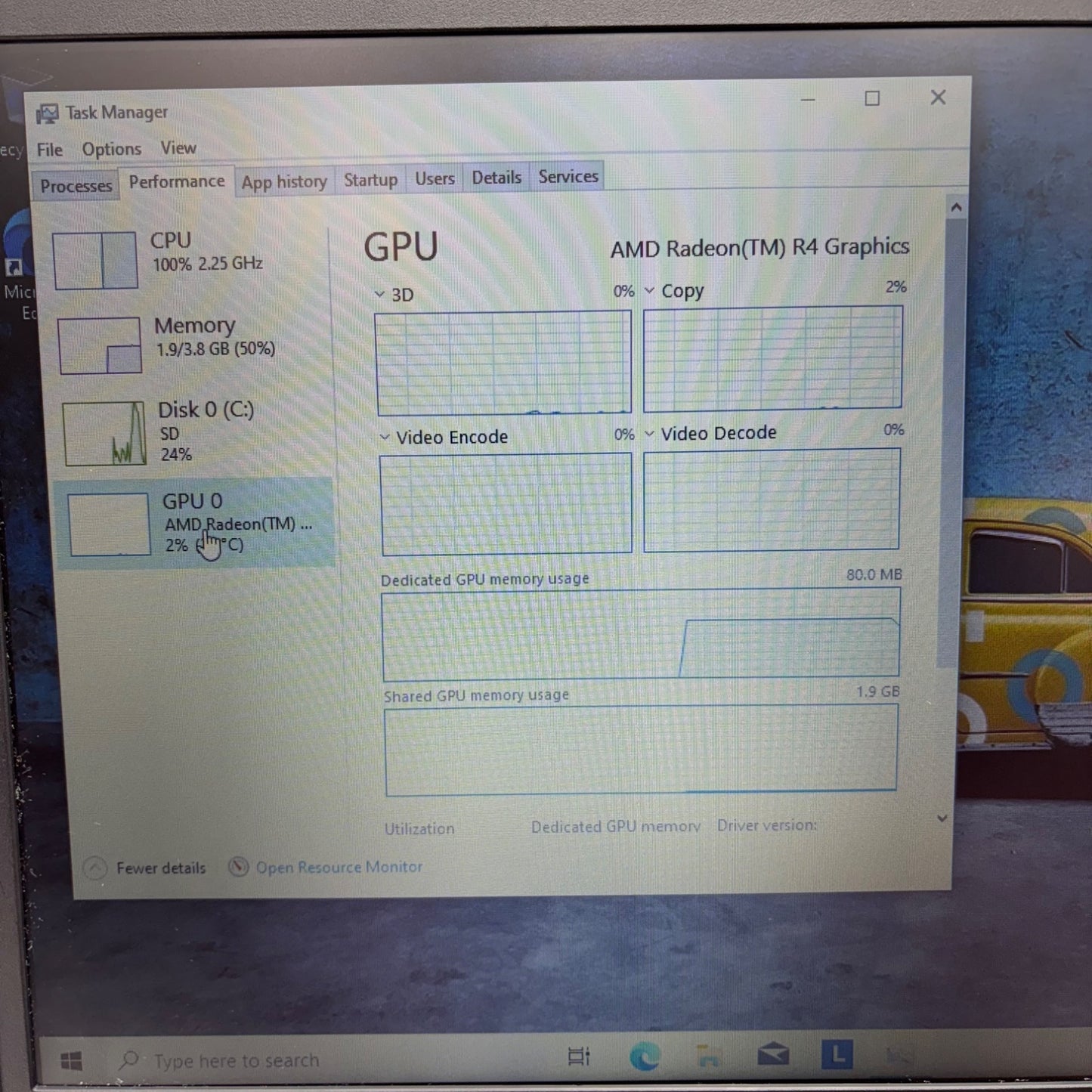Switch to the App history tab

coord(284,182)
